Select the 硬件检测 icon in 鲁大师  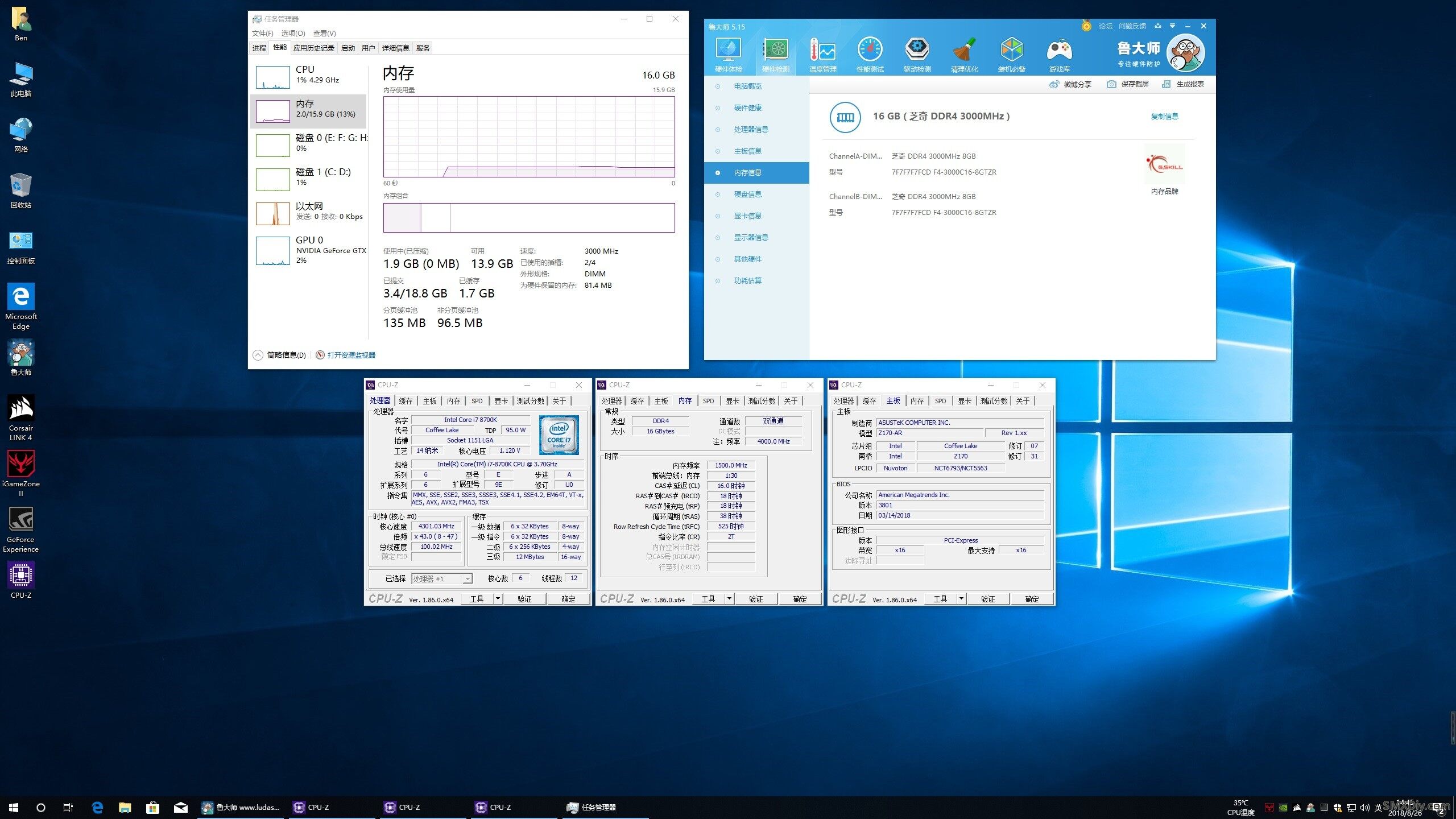[x=776, y=54]
